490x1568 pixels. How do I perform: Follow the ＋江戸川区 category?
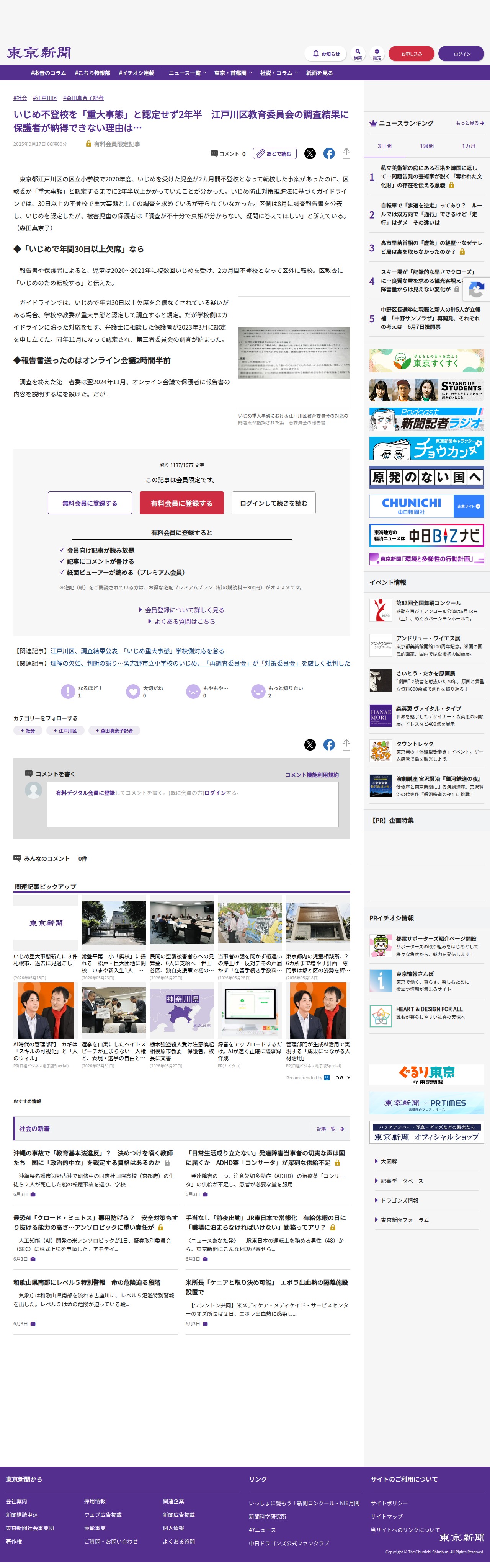pos(65,731)
